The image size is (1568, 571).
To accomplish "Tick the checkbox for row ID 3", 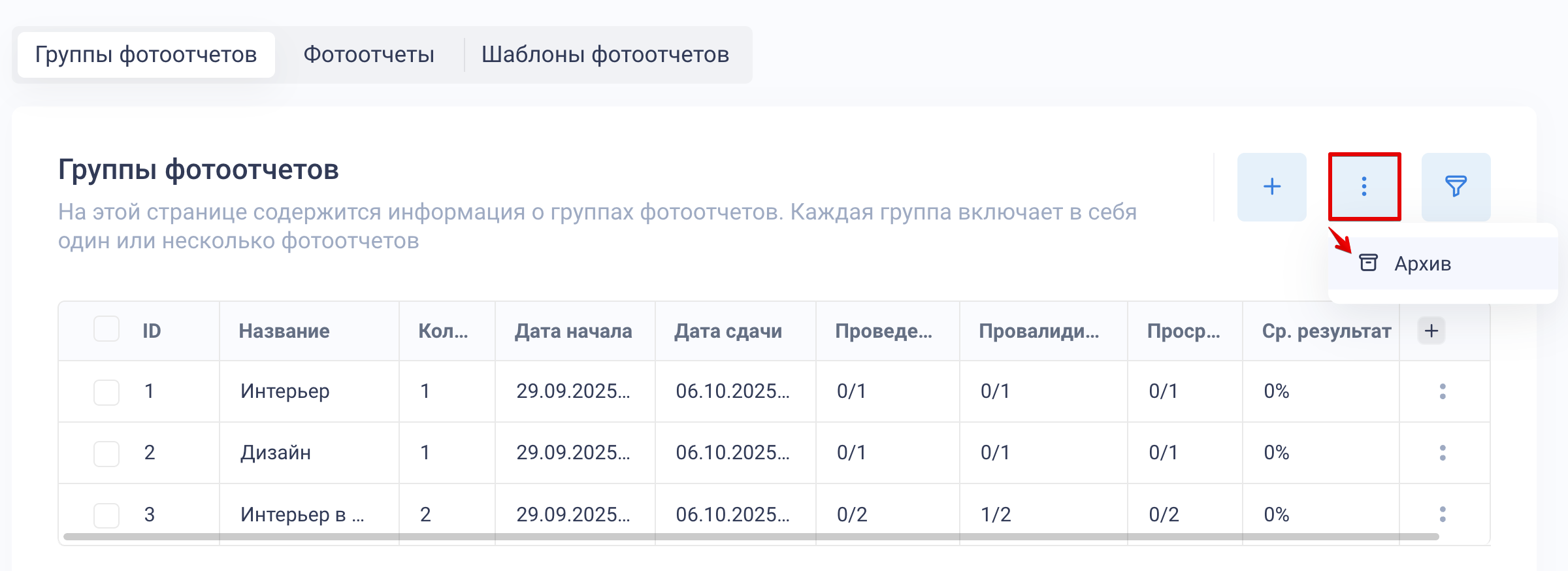I will pos(106,515).
